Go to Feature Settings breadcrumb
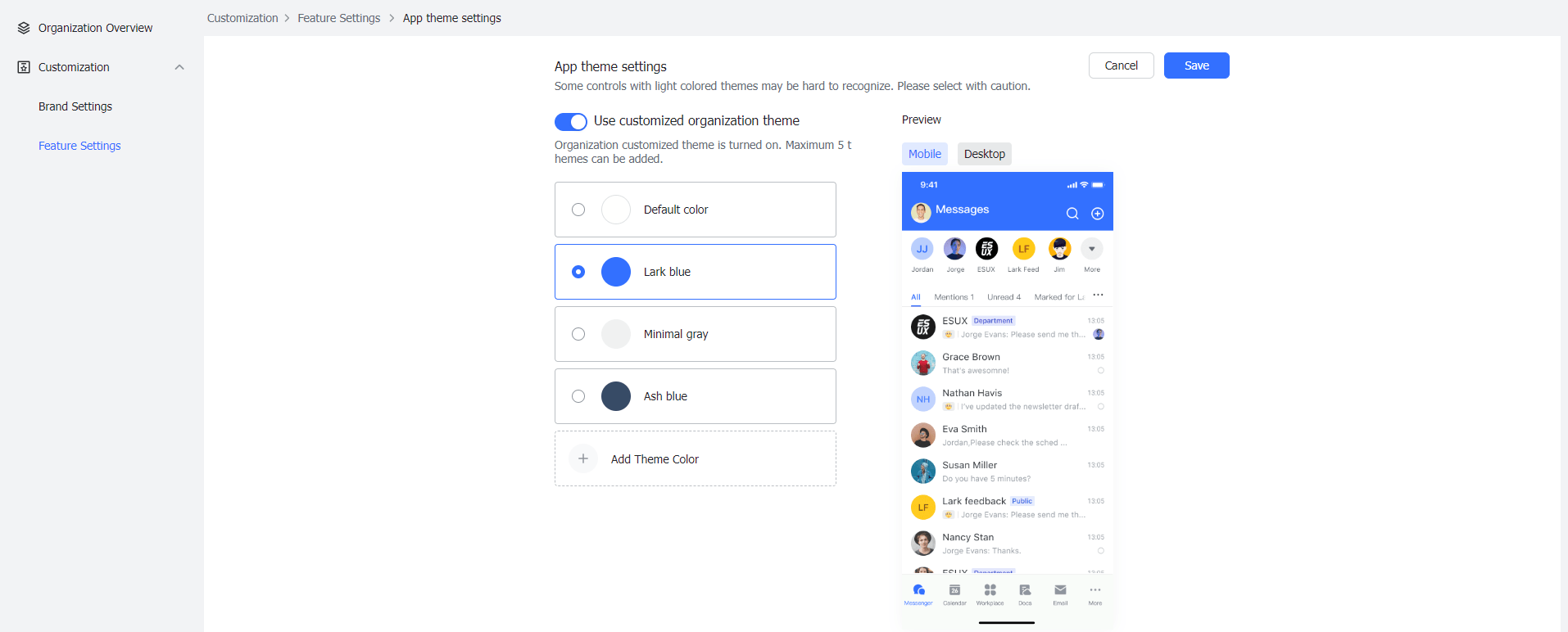Viewport: 1568px width, 632px height. click(339, 18)
